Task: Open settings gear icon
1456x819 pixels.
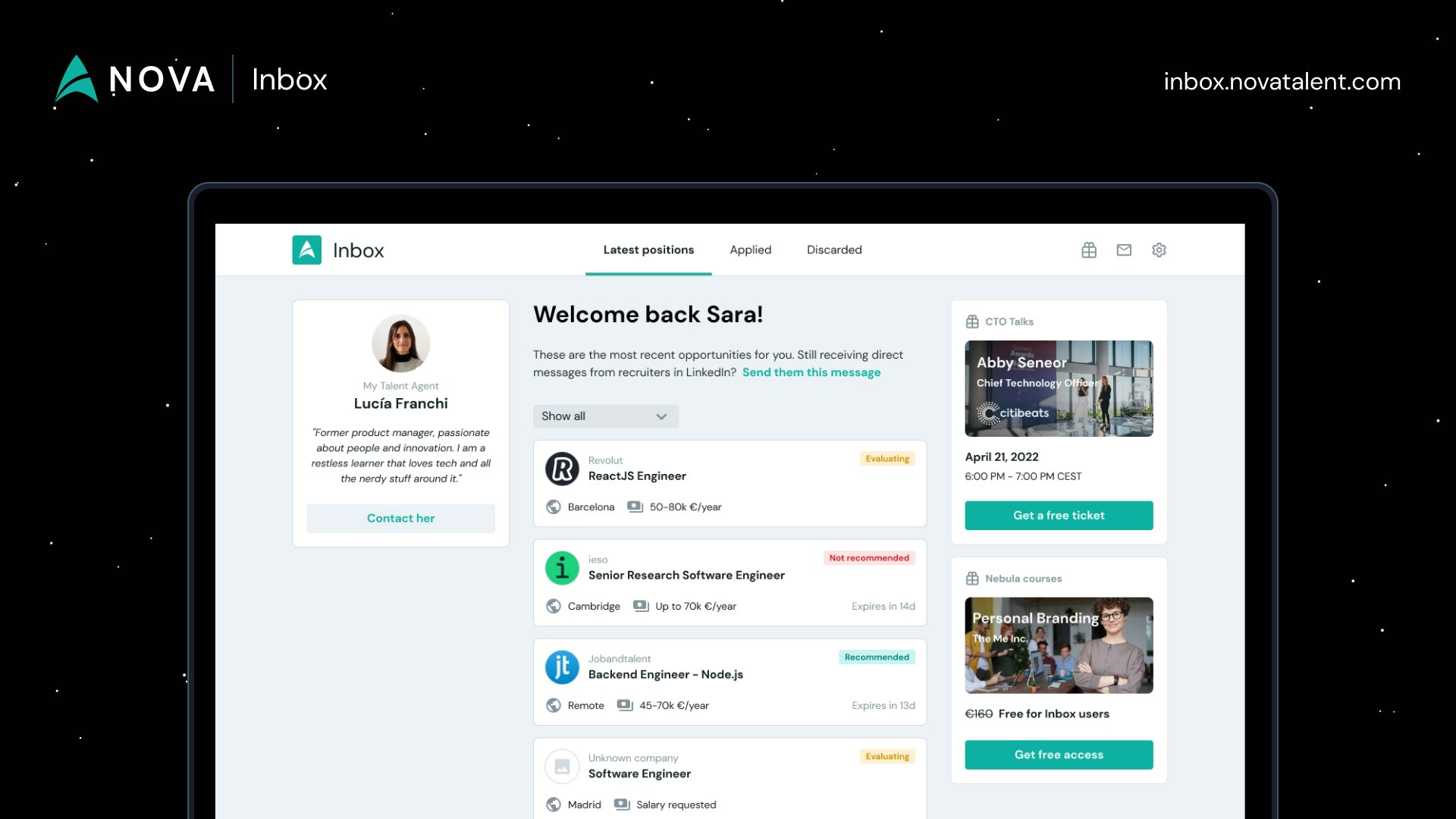Action: click(1159, 250)
